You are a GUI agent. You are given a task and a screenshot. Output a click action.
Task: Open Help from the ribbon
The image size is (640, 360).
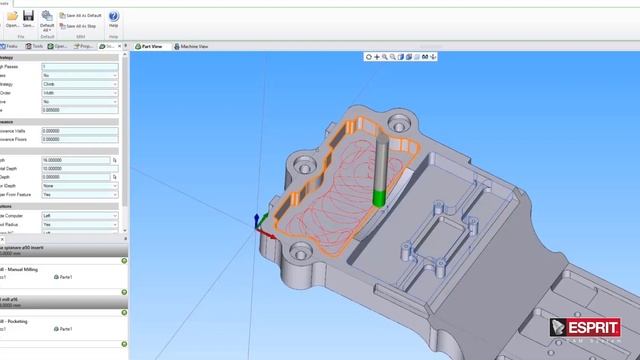click(x=113, y=19)
